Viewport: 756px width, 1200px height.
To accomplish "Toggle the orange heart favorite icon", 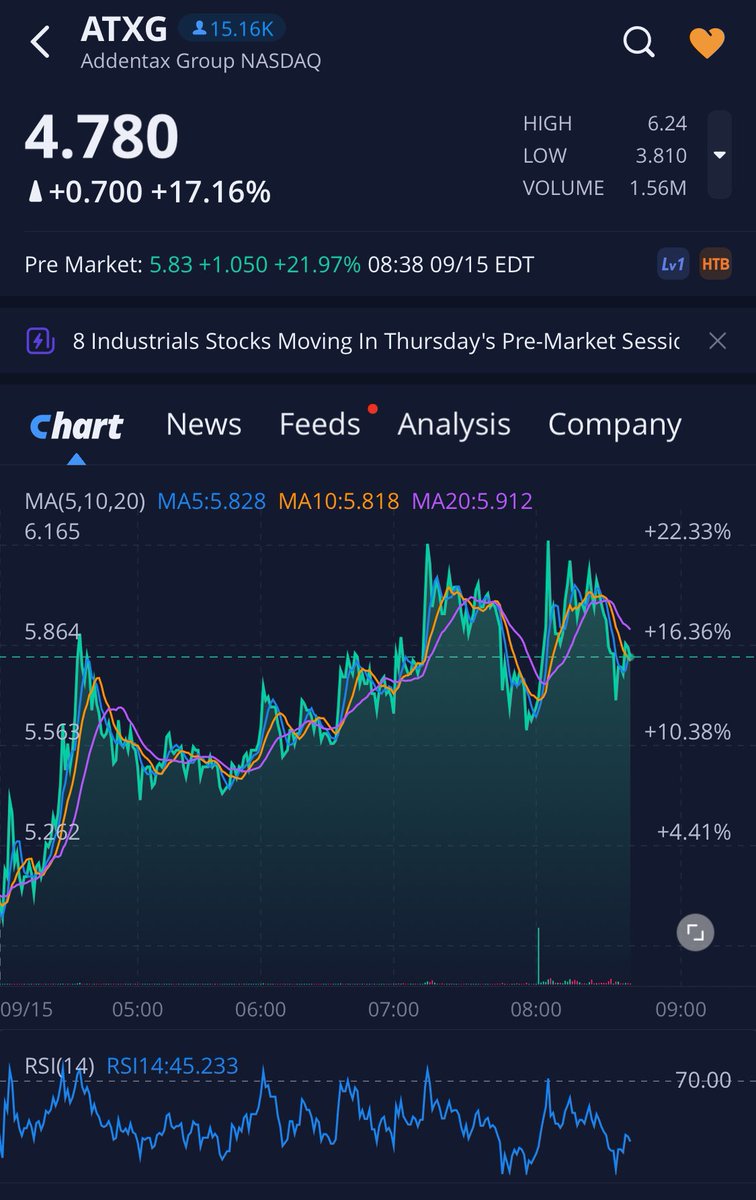I will [x=707, y=43].
